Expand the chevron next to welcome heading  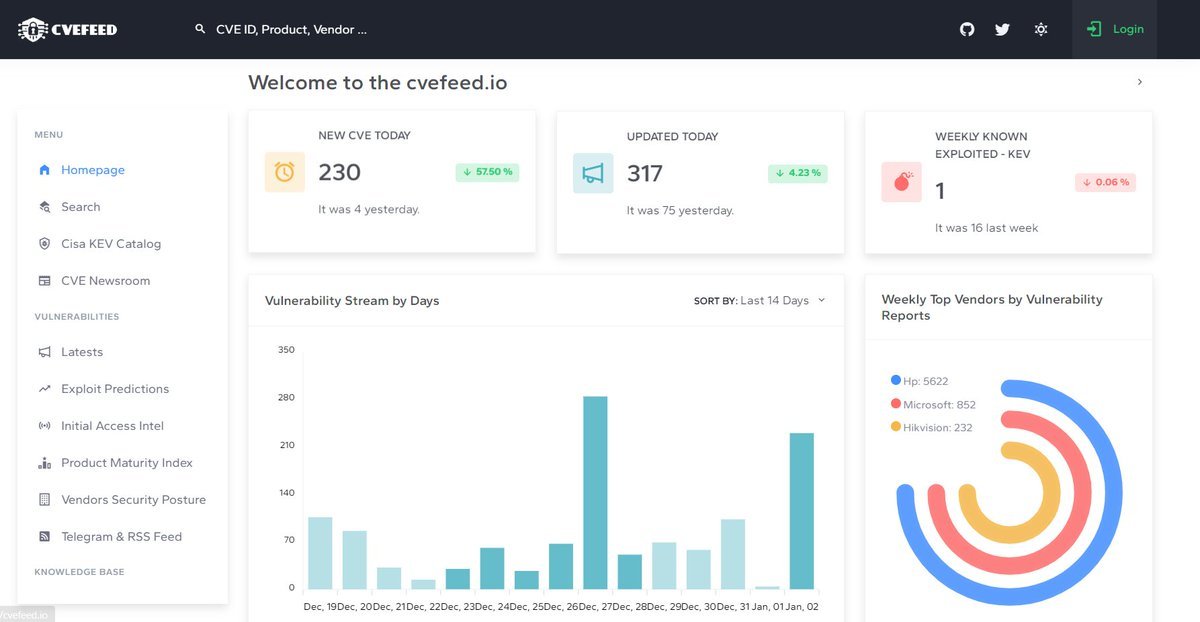tap(1140, 82)
